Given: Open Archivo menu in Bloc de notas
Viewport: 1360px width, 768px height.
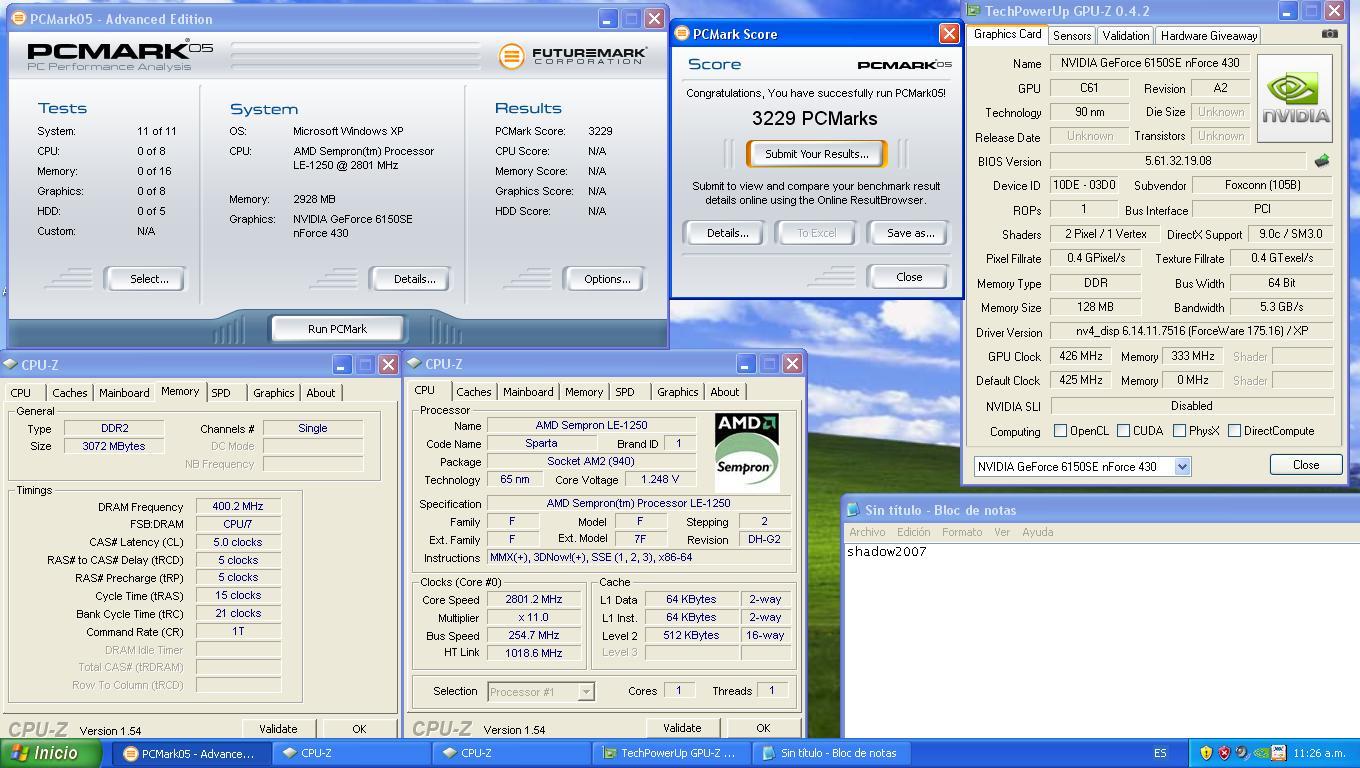Looking at the screenshot, I should pyautogui.click(x=867, y=532).
